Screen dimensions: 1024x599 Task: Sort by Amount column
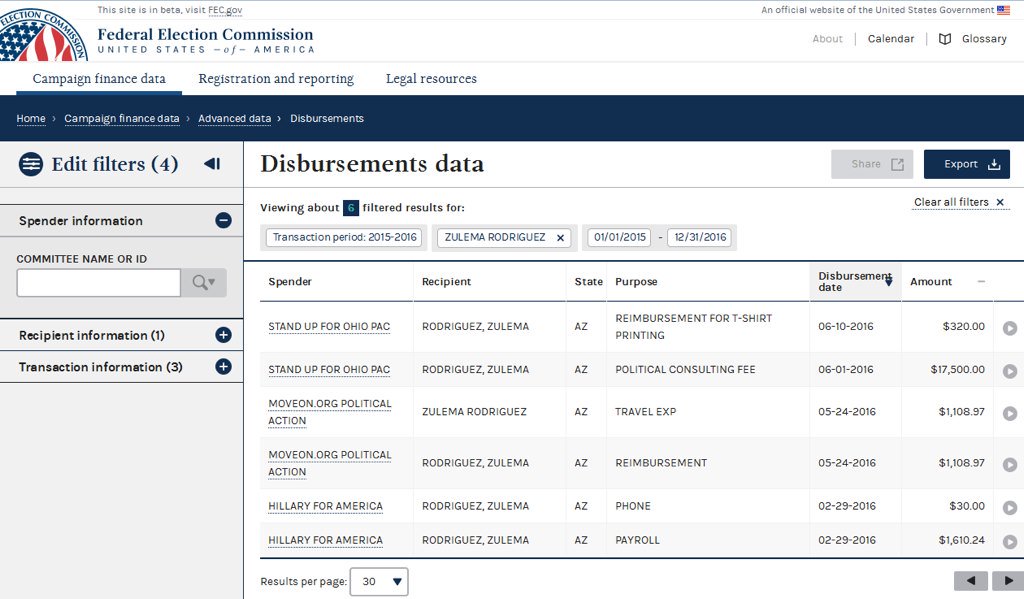tap(947, 282)
